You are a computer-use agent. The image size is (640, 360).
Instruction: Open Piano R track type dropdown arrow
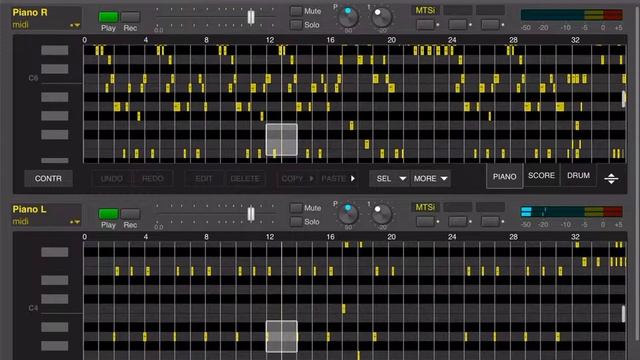click(x=75, y=25)
